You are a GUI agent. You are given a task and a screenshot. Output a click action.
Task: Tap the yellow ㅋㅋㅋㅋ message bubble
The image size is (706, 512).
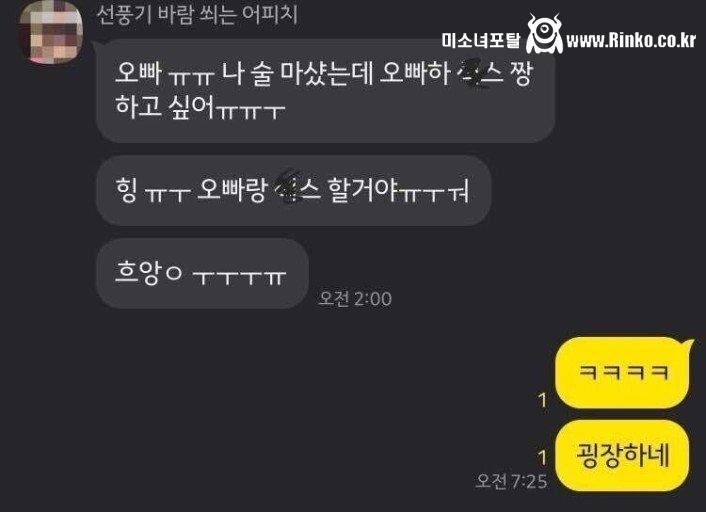(622, 373)
